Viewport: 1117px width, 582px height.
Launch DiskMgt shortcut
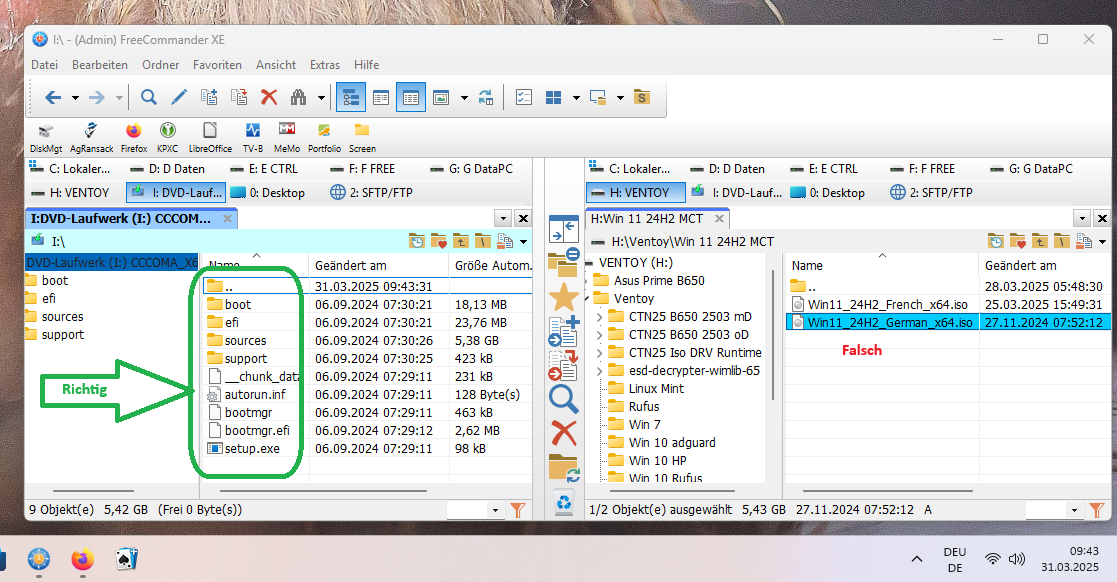pyautogui.click(x=46, y=138)
